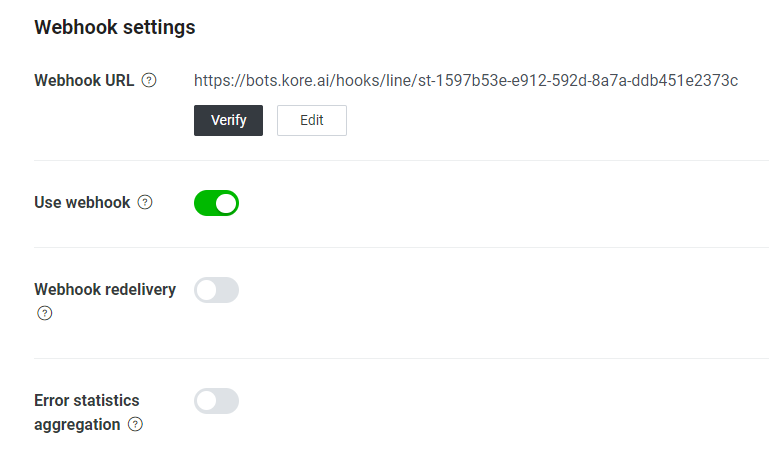Disable the Use webhook switch
The height and width of the screenshot is (457, 770).
click(x=216, y=204)
